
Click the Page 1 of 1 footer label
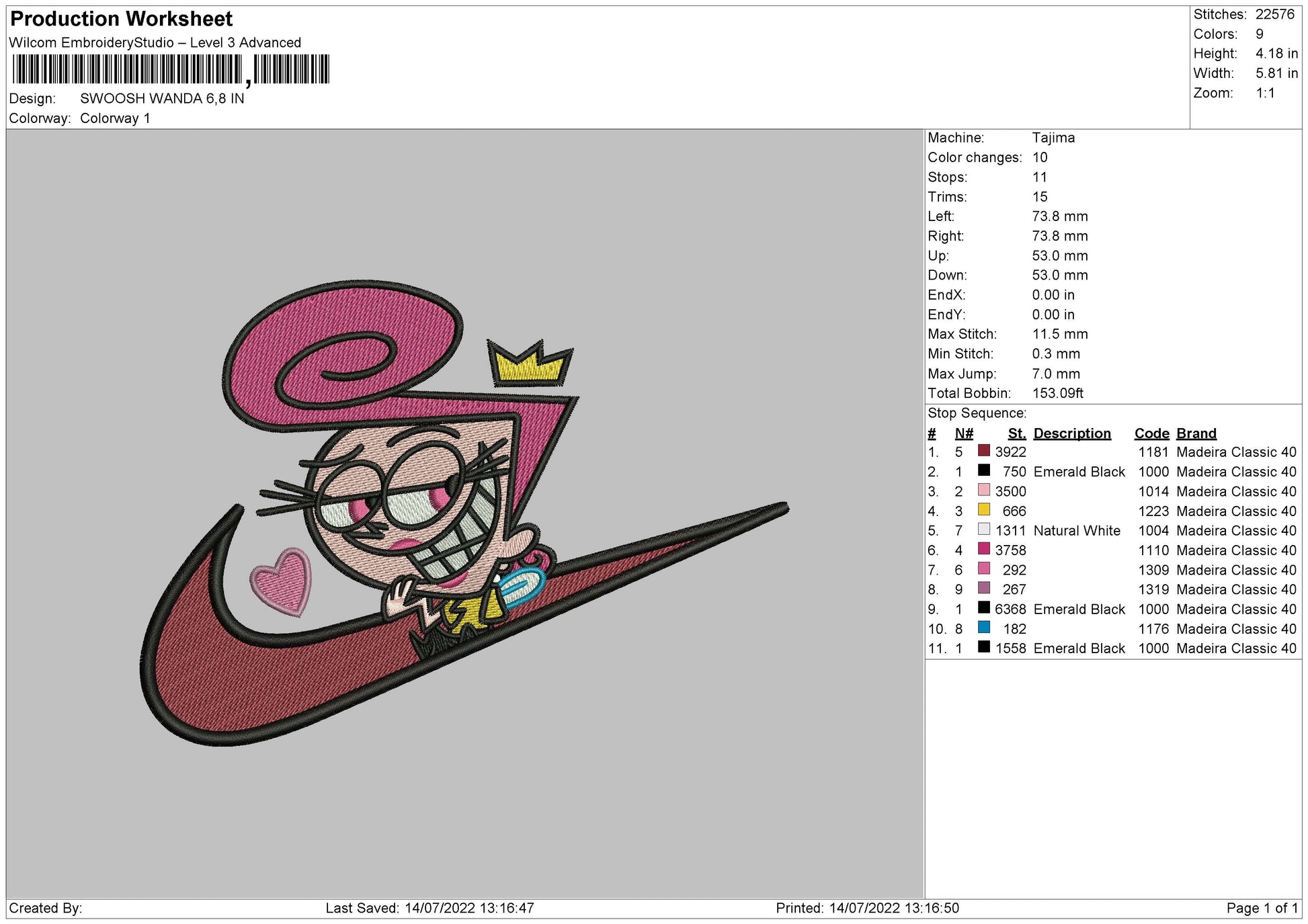1262,909
